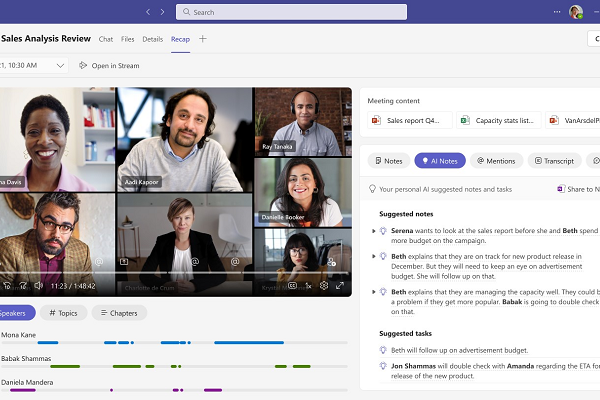Click Open in Stream

[109, 65]
